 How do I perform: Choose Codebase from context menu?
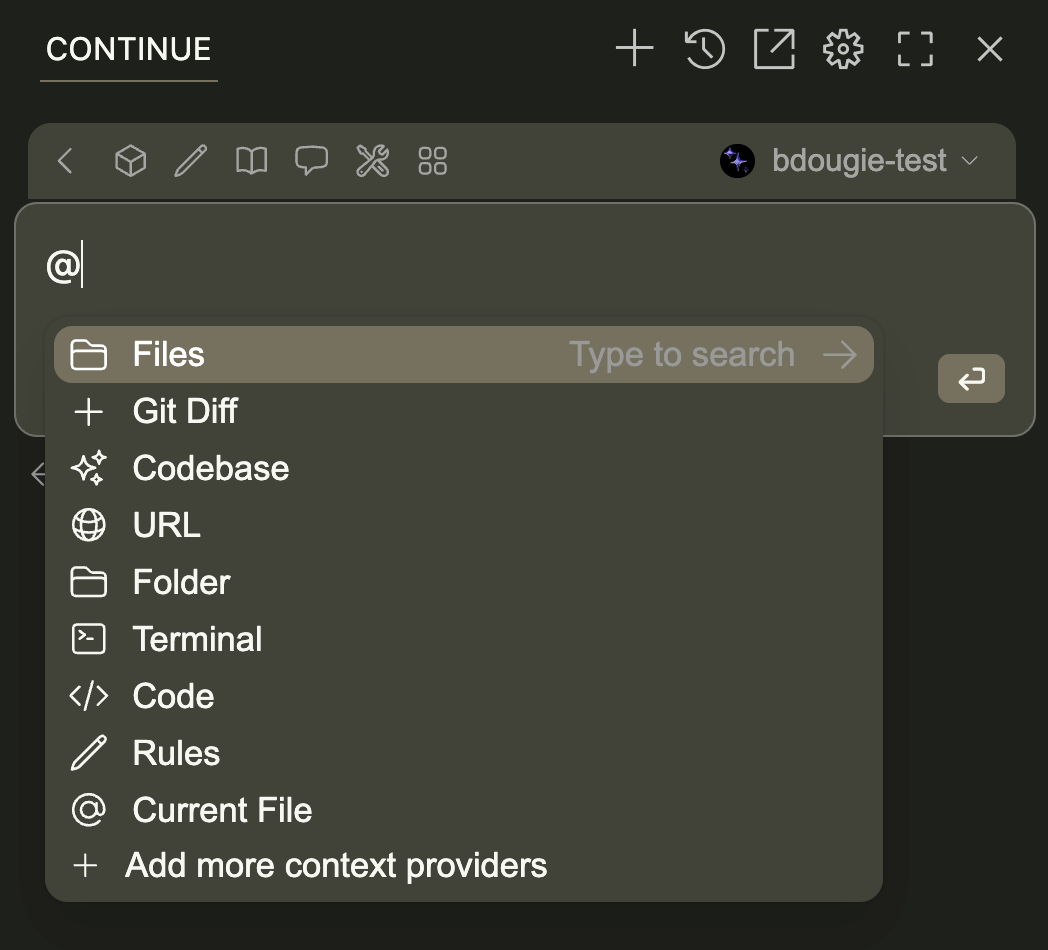point(210,468)
